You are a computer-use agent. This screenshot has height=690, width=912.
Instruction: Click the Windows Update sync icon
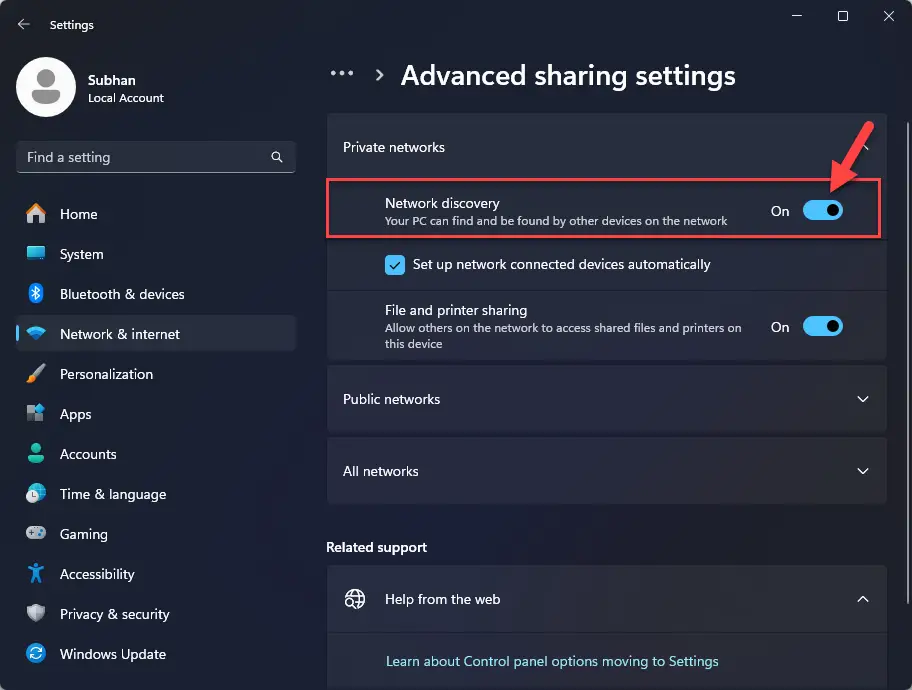[x=36, y=654]
